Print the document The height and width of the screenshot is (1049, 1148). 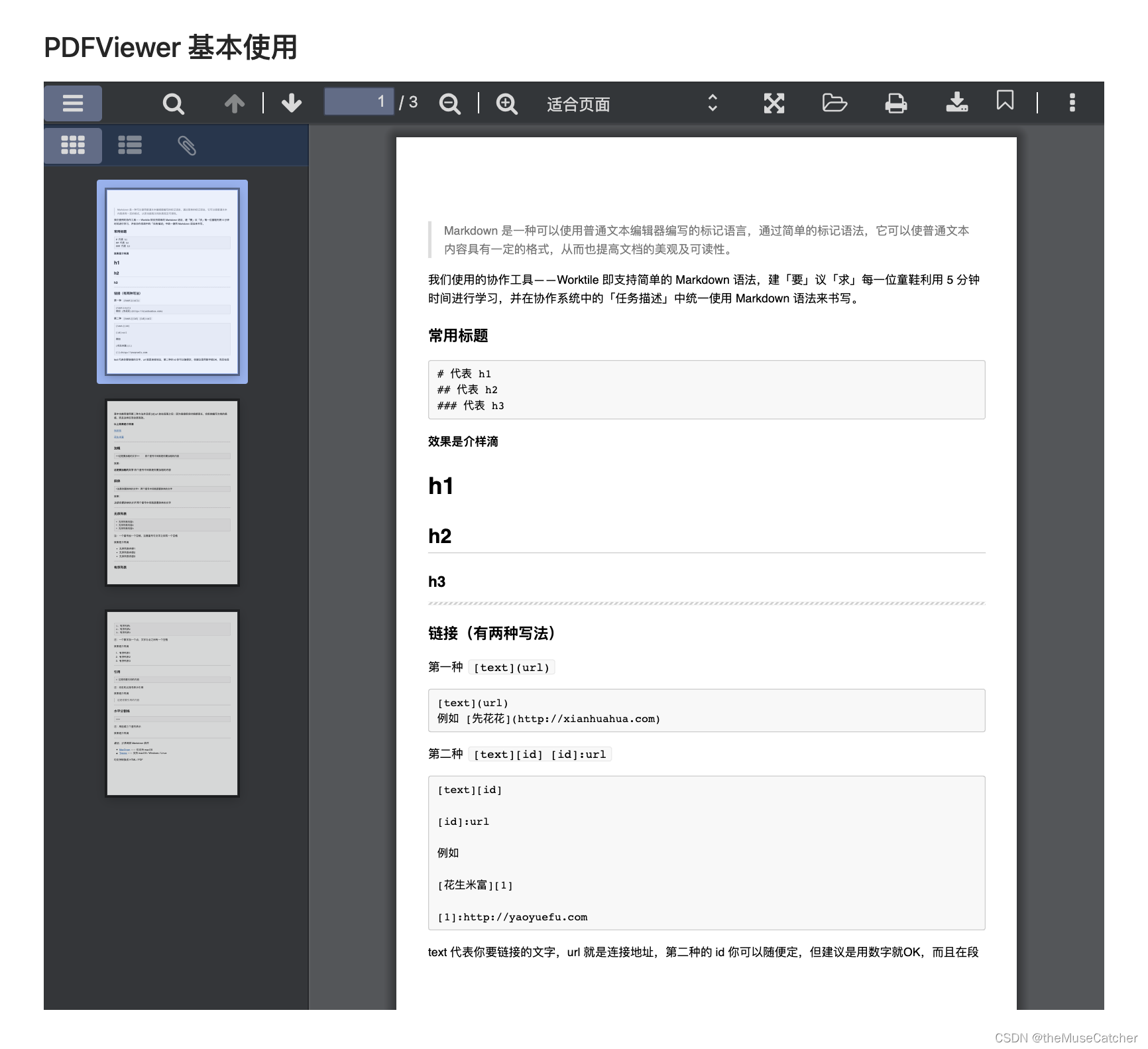(x=895, y=103)
